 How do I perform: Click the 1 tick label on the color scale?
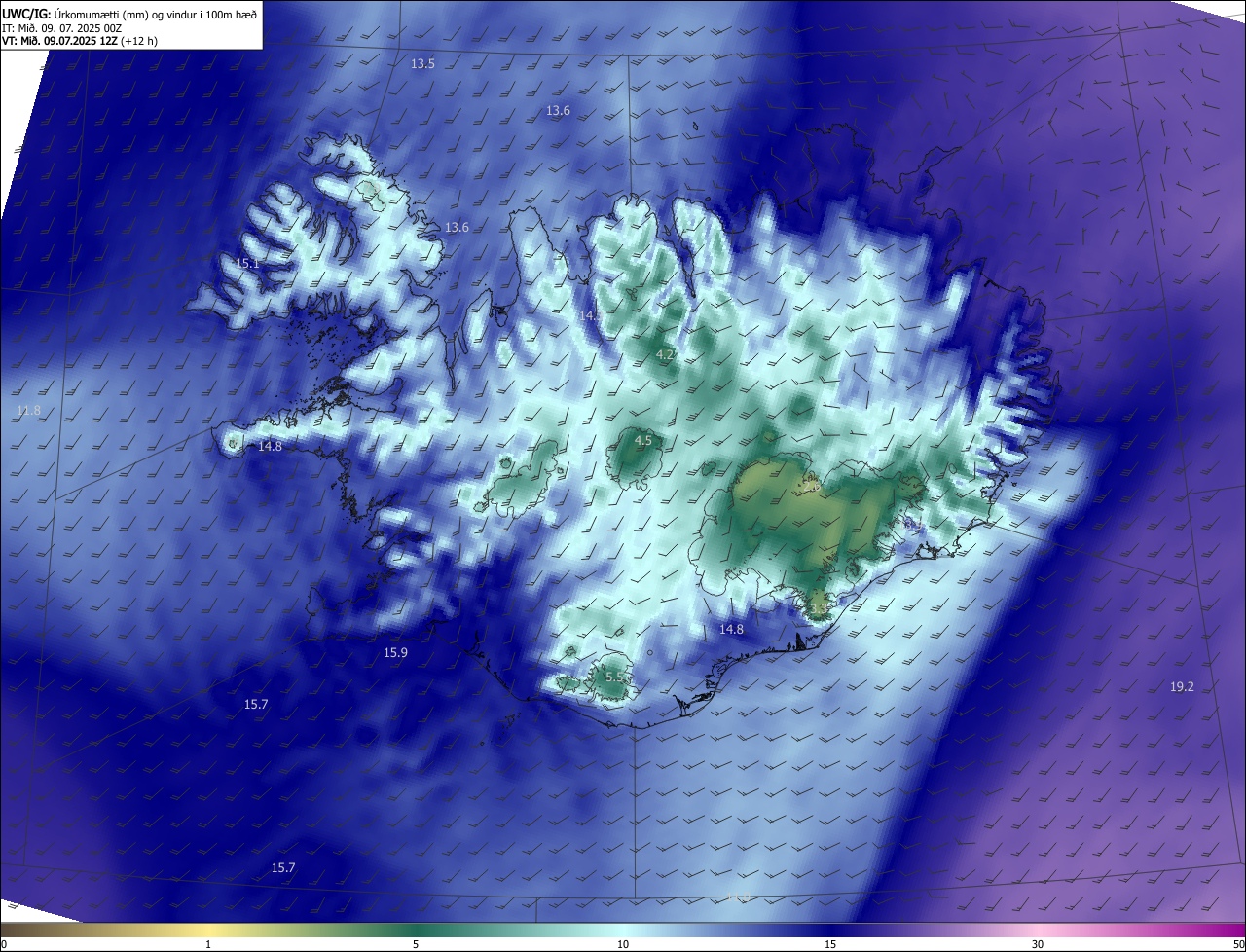(x=208, y=944)
